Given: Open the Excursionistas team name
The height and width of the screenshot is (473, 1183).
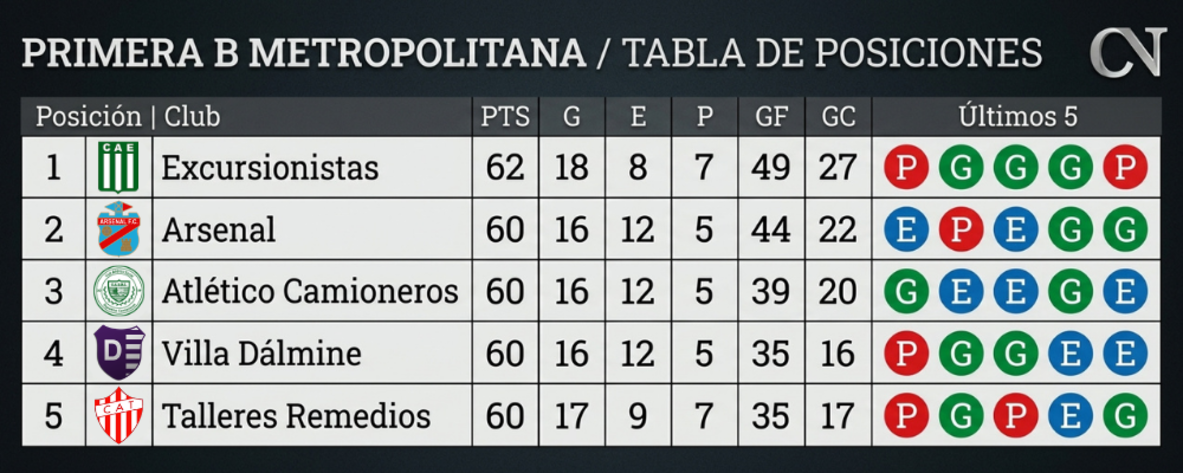Looking at the screenshot, I should (270, 168).
